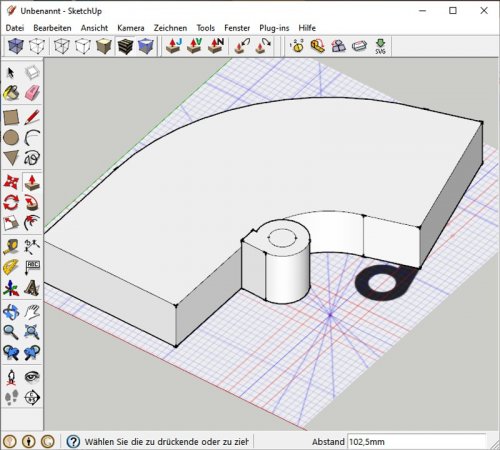This screenshot has height=450, width=500.
Task: Click the Zoom magnifier tool
Action: (x=11, y=332)
